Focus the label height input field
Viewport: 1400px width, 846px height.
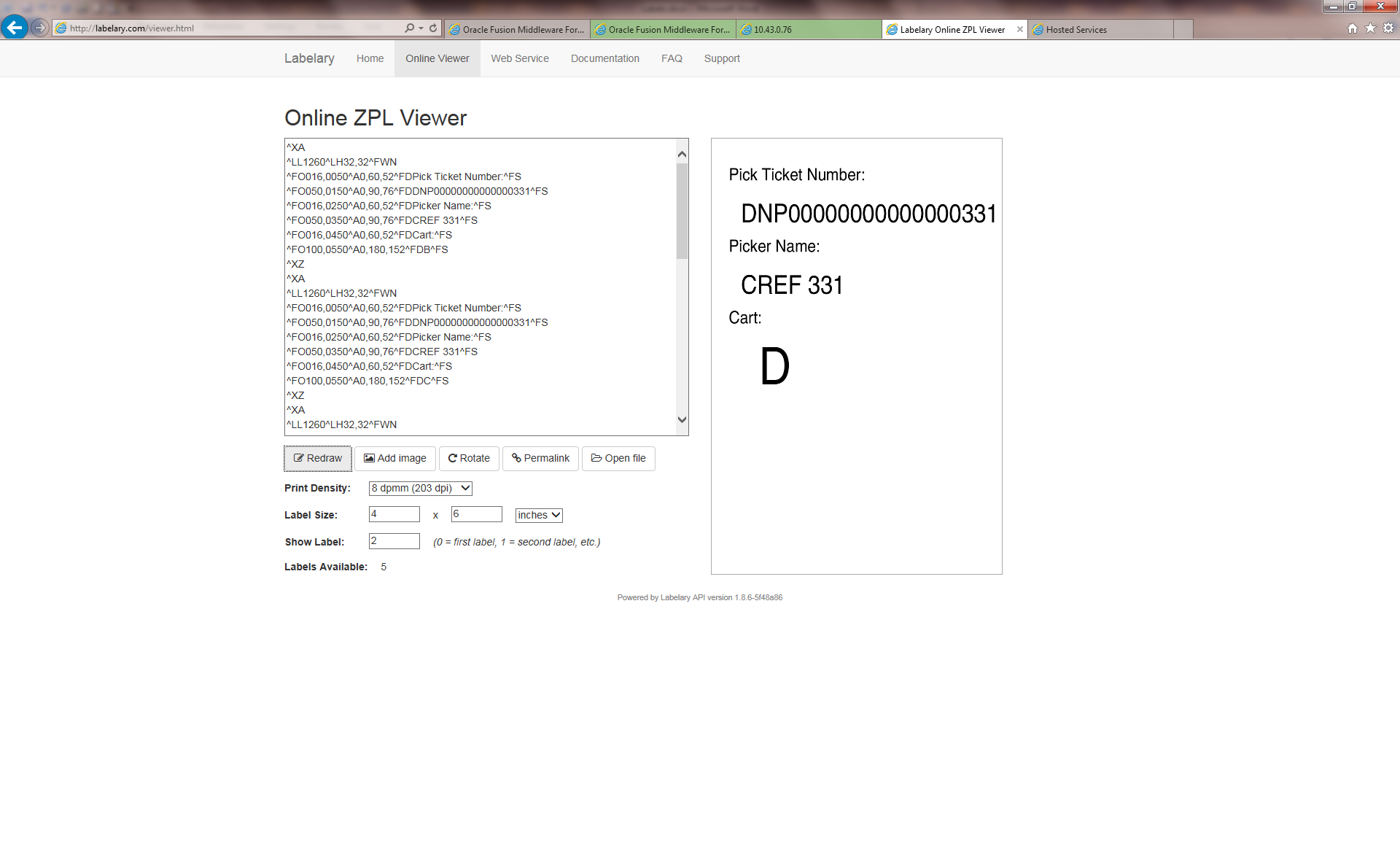(477, 514)
